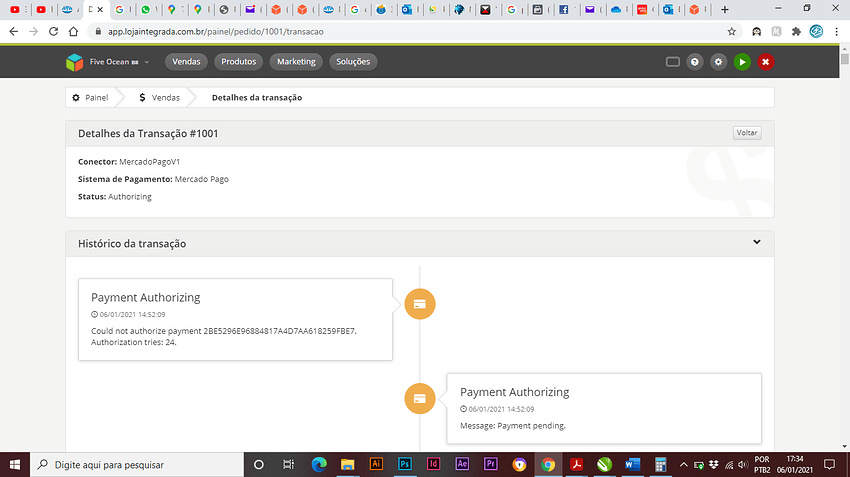Image resolution: width=850 pixels, height=477 pixels.
Task: Click the Cortana circle in taskbar
Action: coord(259,465)
